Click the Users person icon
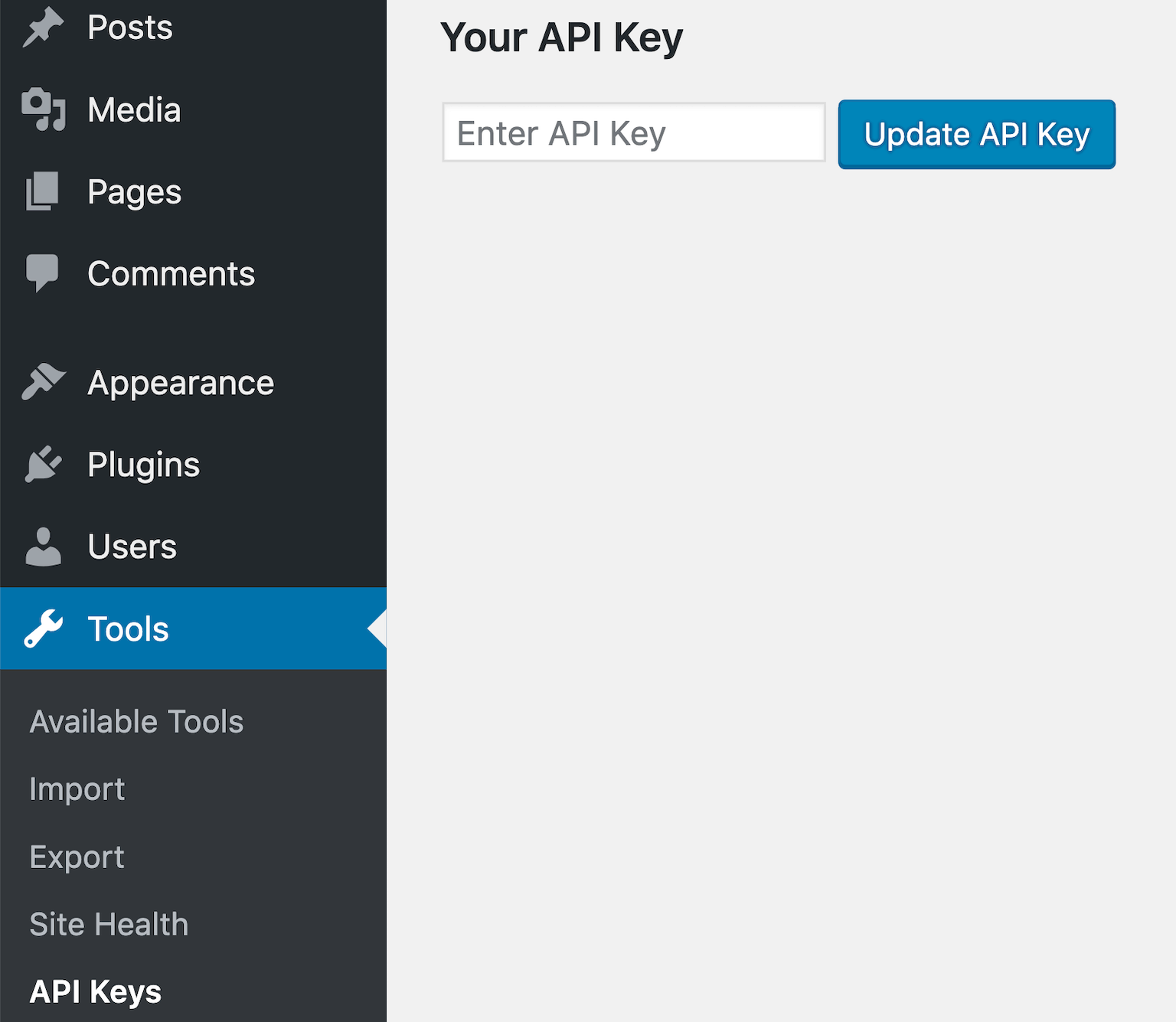1176x1022 pixels. pyautogui.click(x=43, y=547)
